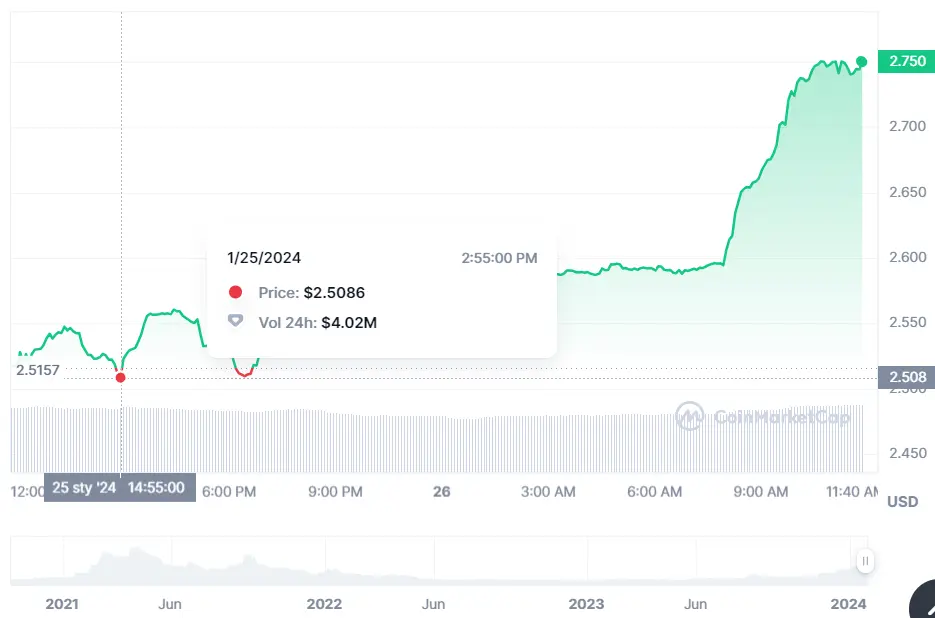Click the 2.650 price axis label
This screenshot has height=618, width=935.
(907, 192)
